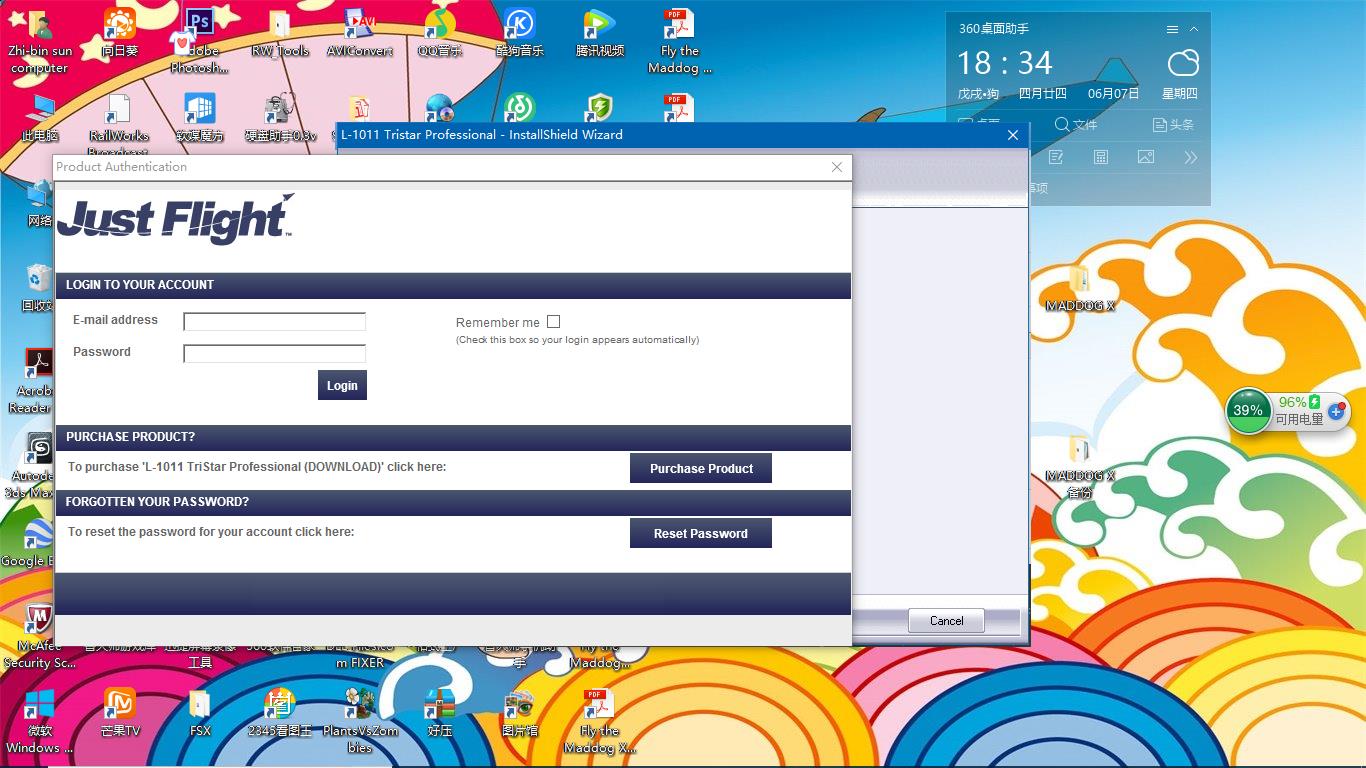Collapse the 360桌面助手 panel
This screenshot has width=1366, height=768.
(1194, 29)
